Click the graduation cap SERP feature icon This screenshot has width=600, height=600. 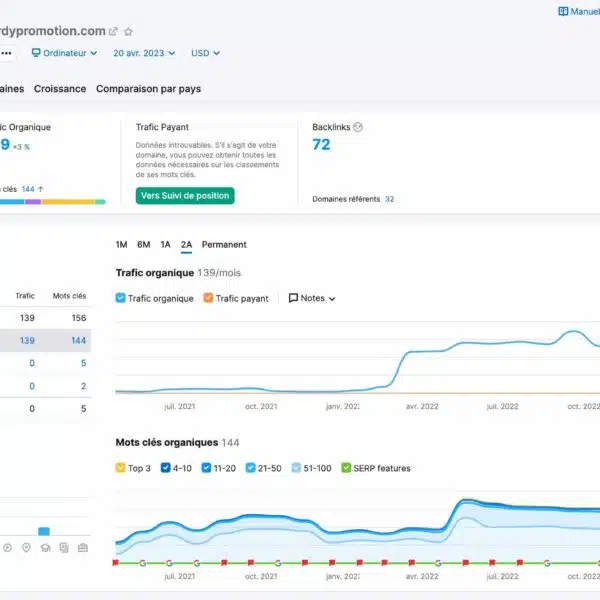45,547
